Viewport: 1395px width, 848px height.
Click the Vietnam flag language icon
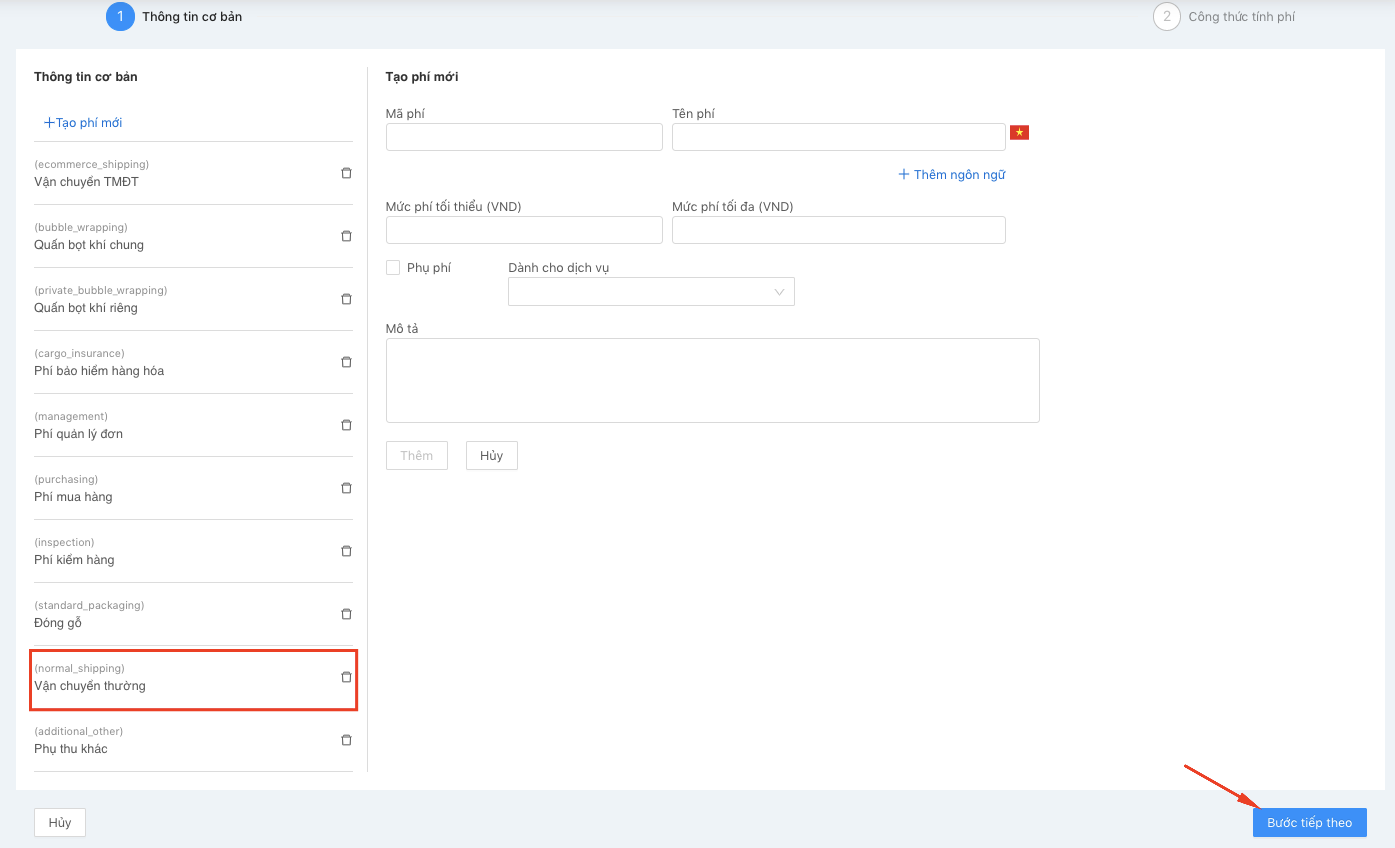click(1019, 133)
